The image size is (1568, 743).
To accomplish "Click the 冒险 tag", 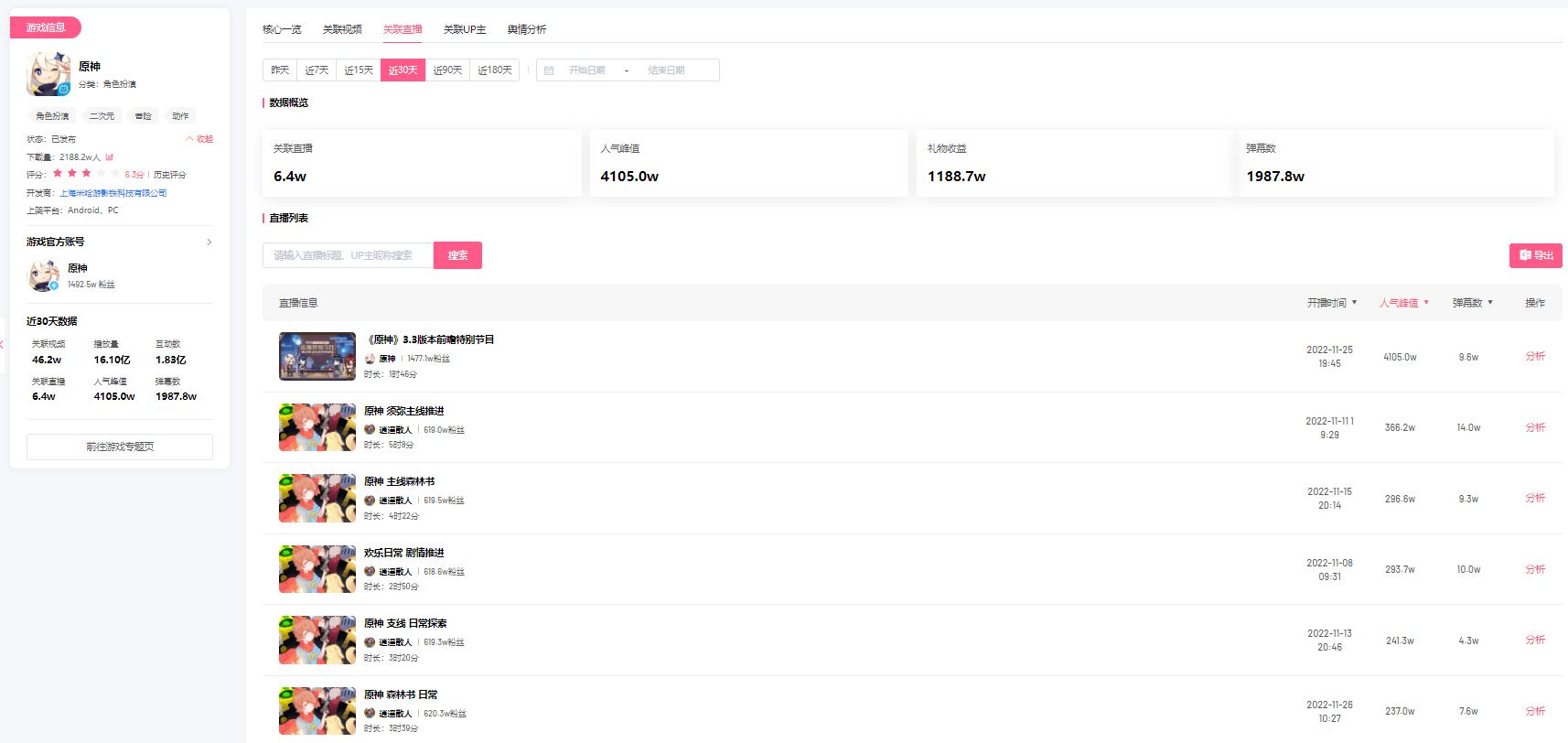I will pos(144,116).
